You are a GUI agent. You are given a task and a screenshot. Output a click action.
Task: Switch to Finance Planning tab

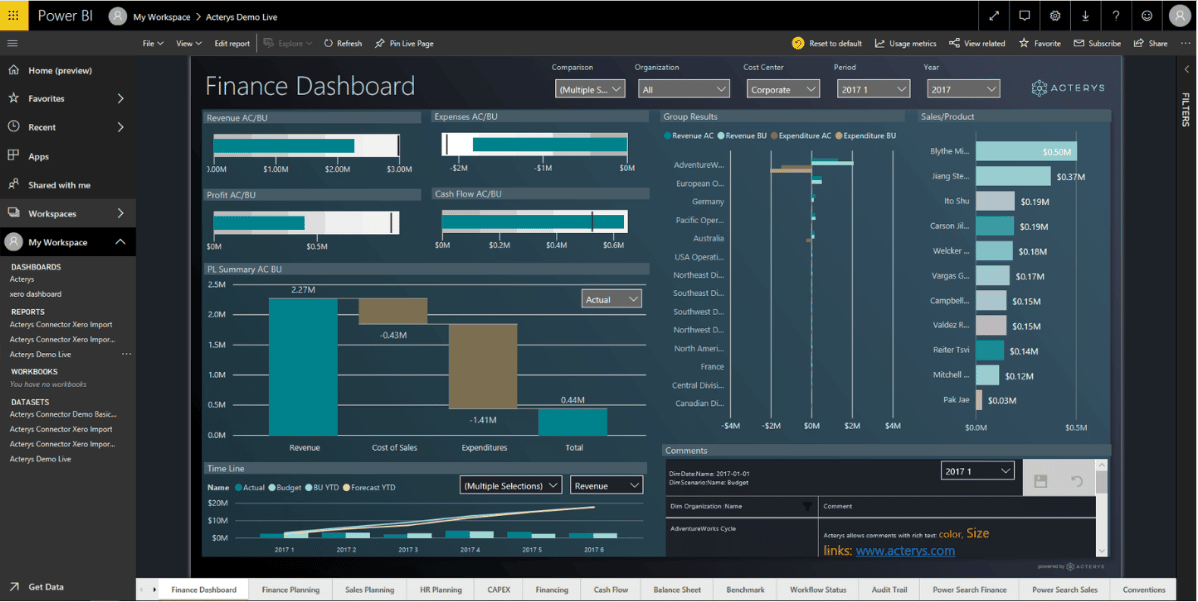(290, 590)
